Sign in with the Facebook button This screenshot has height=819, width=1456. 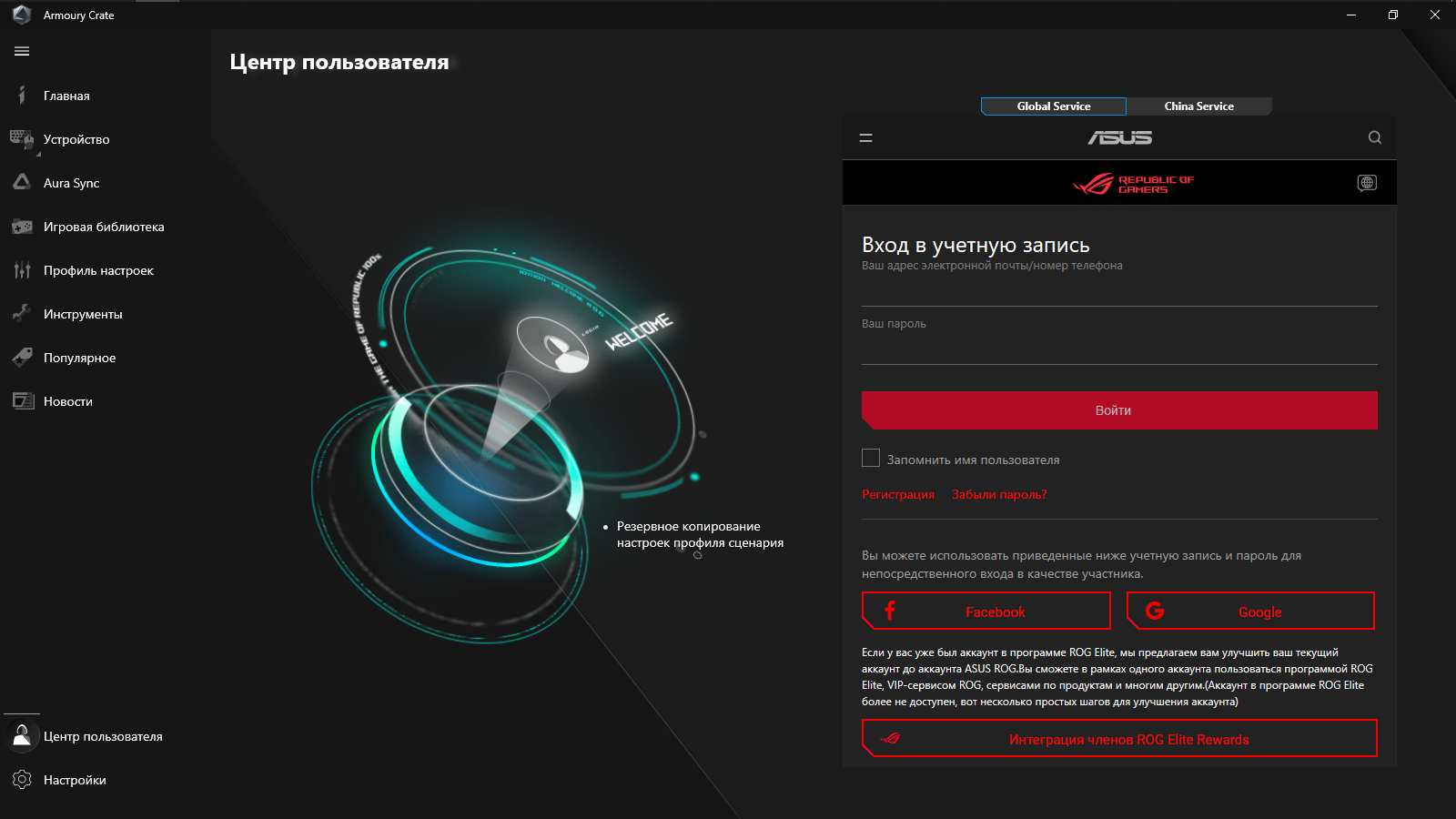coord(986,611)
